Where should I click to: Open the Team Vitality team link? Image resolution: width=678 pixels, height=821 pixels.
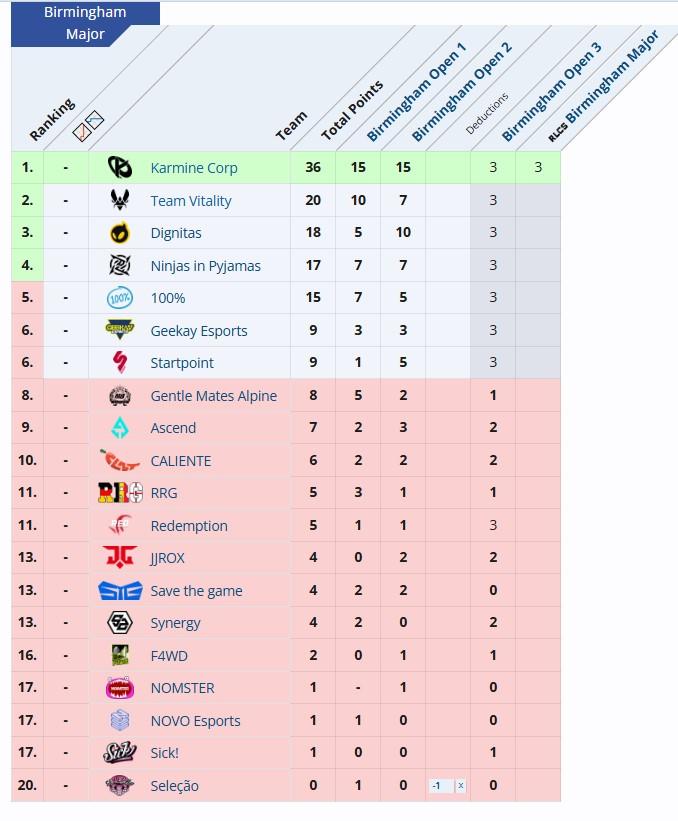[x=191, y=201]
